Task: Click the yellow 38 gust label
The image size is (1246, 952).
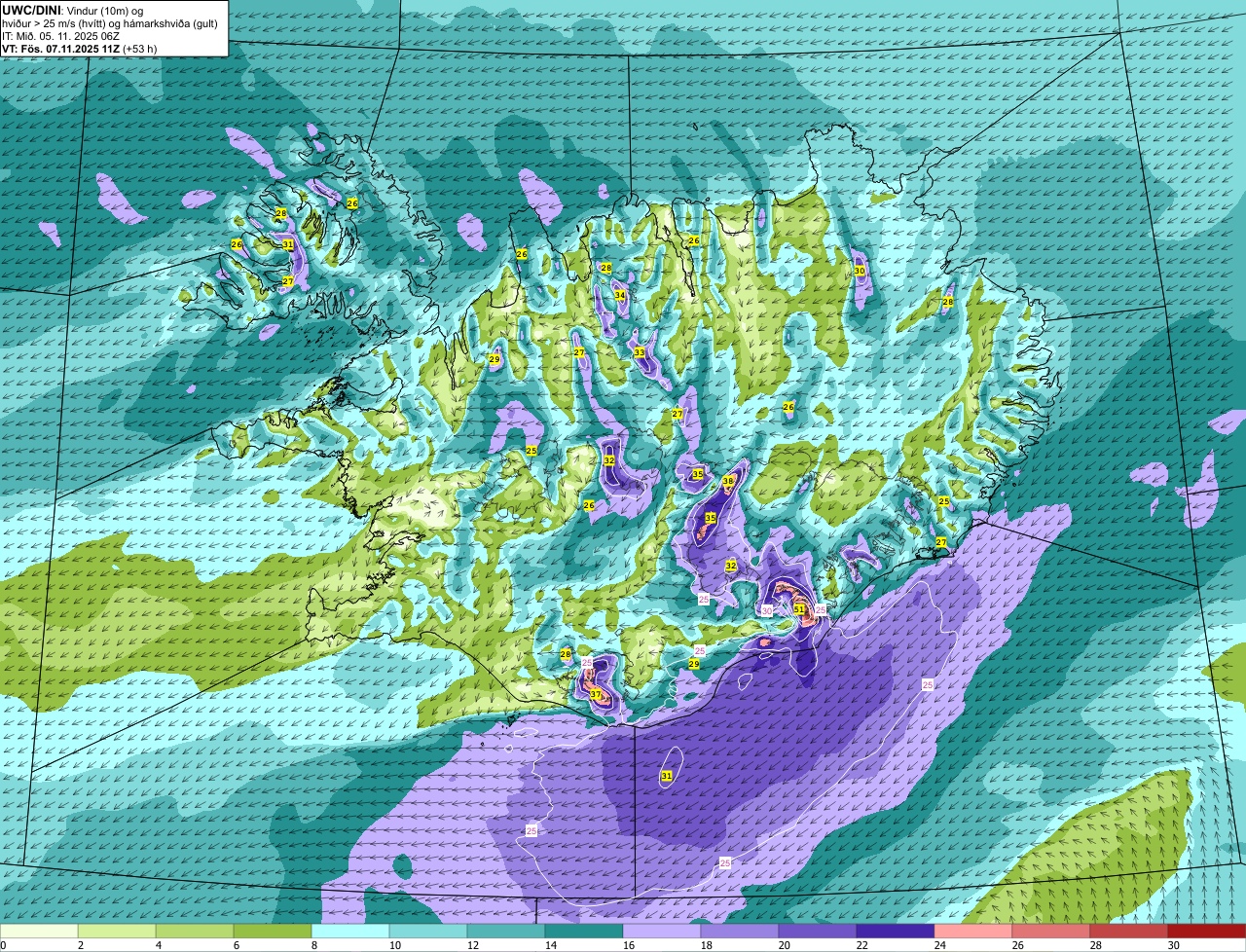Action: [x=728, y=481]
